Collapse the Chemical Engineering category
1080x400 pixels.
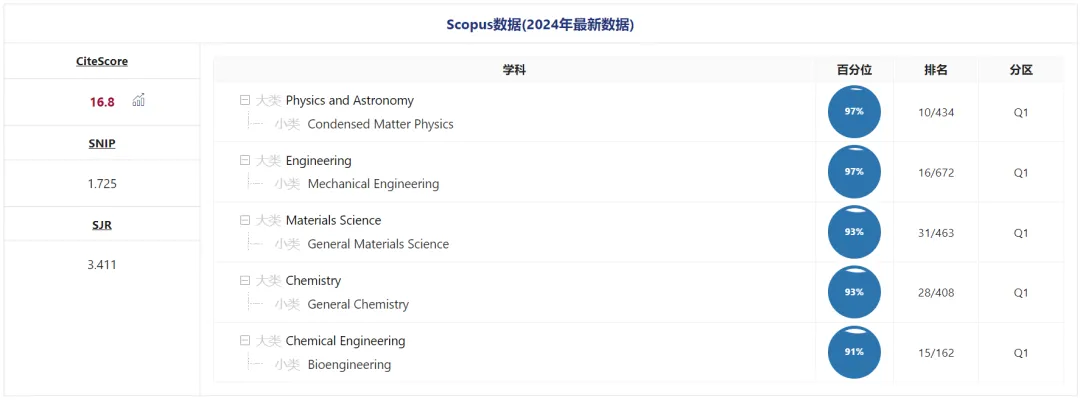(245, 340)
